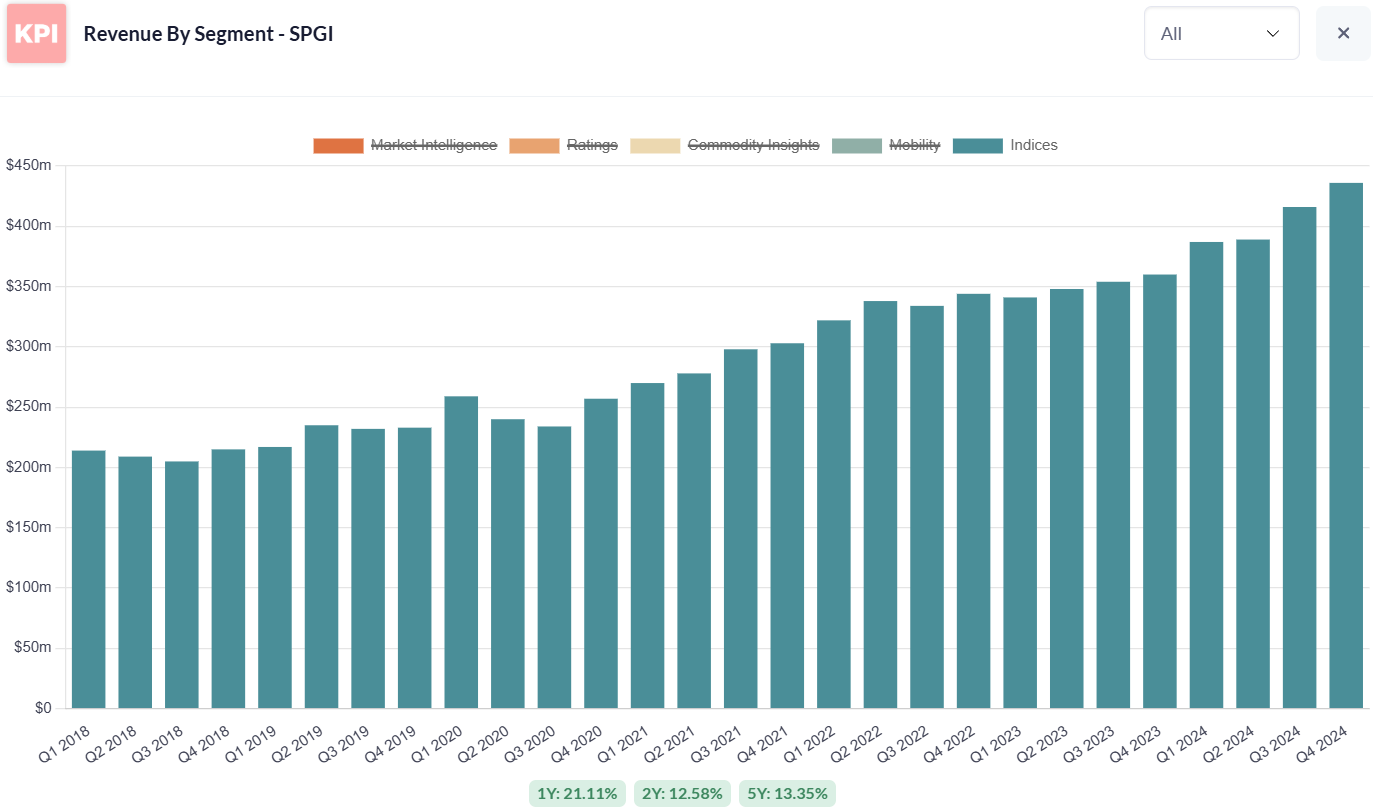
Task: Click the Q3 2020 bar
Action: pyautogui.click(x=554, y=567)
